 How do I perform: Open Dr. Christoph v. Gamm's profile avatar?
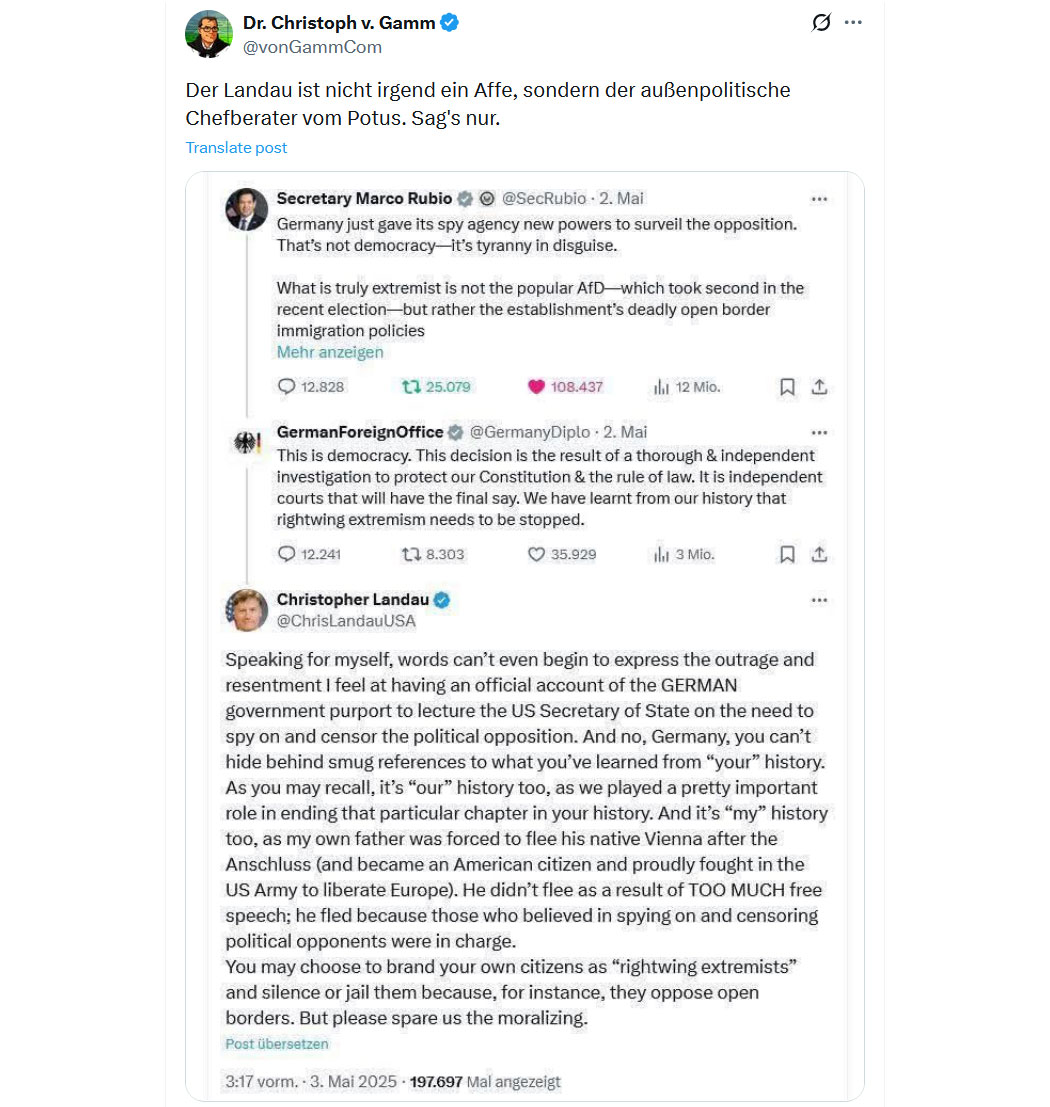pos(208,34)
